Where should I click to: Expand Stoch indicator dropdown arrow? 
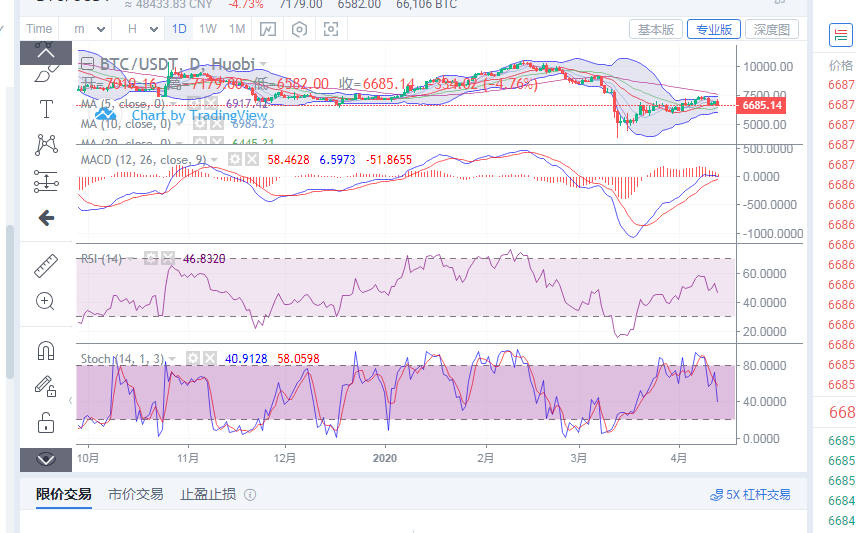coord(173,359)
